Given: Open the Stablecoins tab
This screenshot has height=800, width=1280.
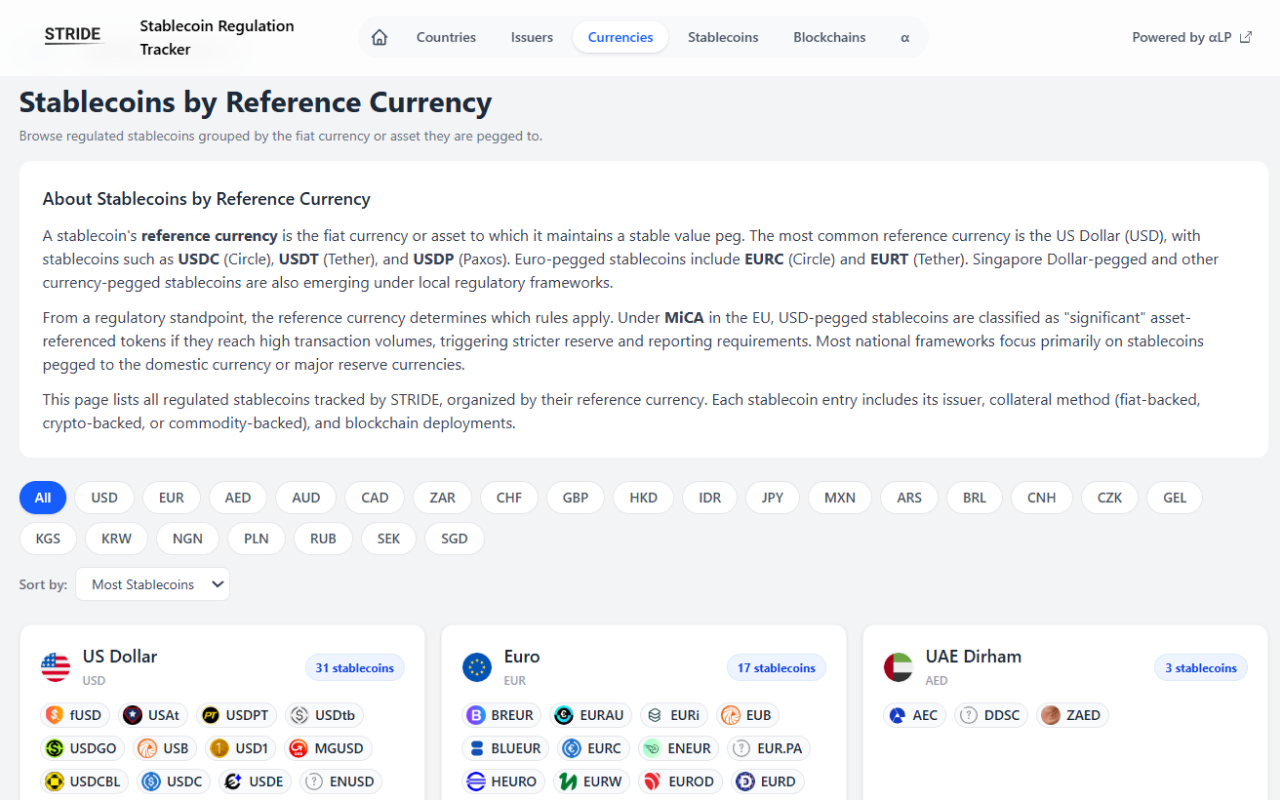Looking at the screenshot, I should [723, 37].
